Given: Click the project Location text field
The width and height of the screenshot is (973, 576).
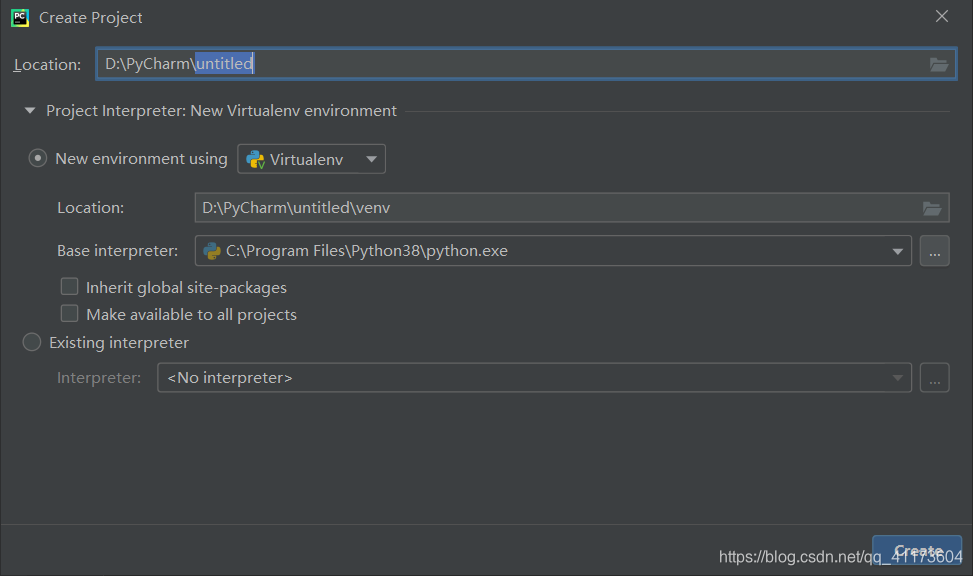Looking at the screenshot, I should pos(526,63).
